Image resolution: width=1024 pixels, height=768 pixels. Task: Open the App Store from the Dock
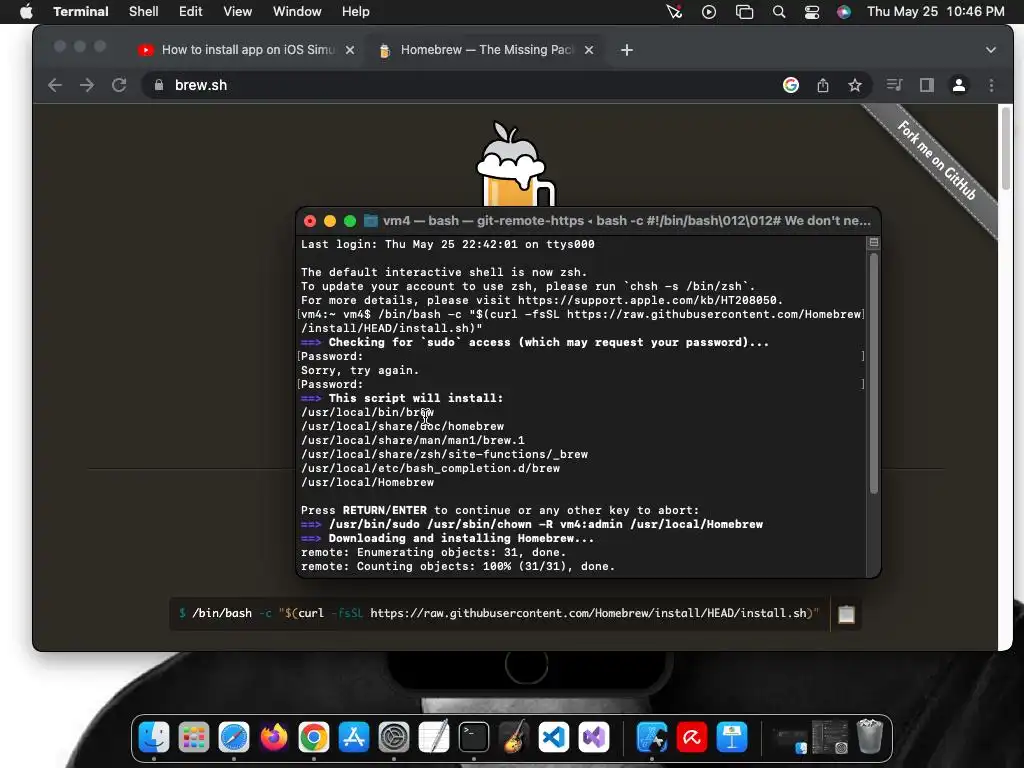[354, 738]
